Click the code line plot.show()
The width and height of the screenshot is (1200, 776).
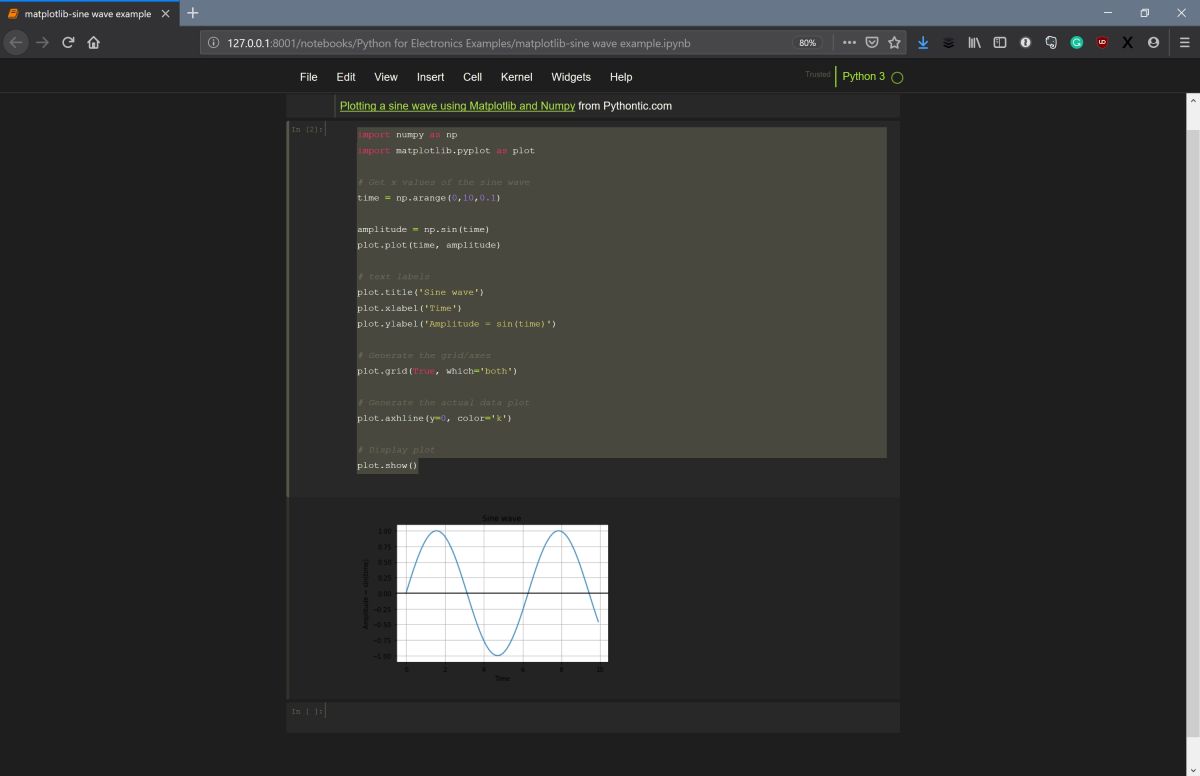pos(387,466)
